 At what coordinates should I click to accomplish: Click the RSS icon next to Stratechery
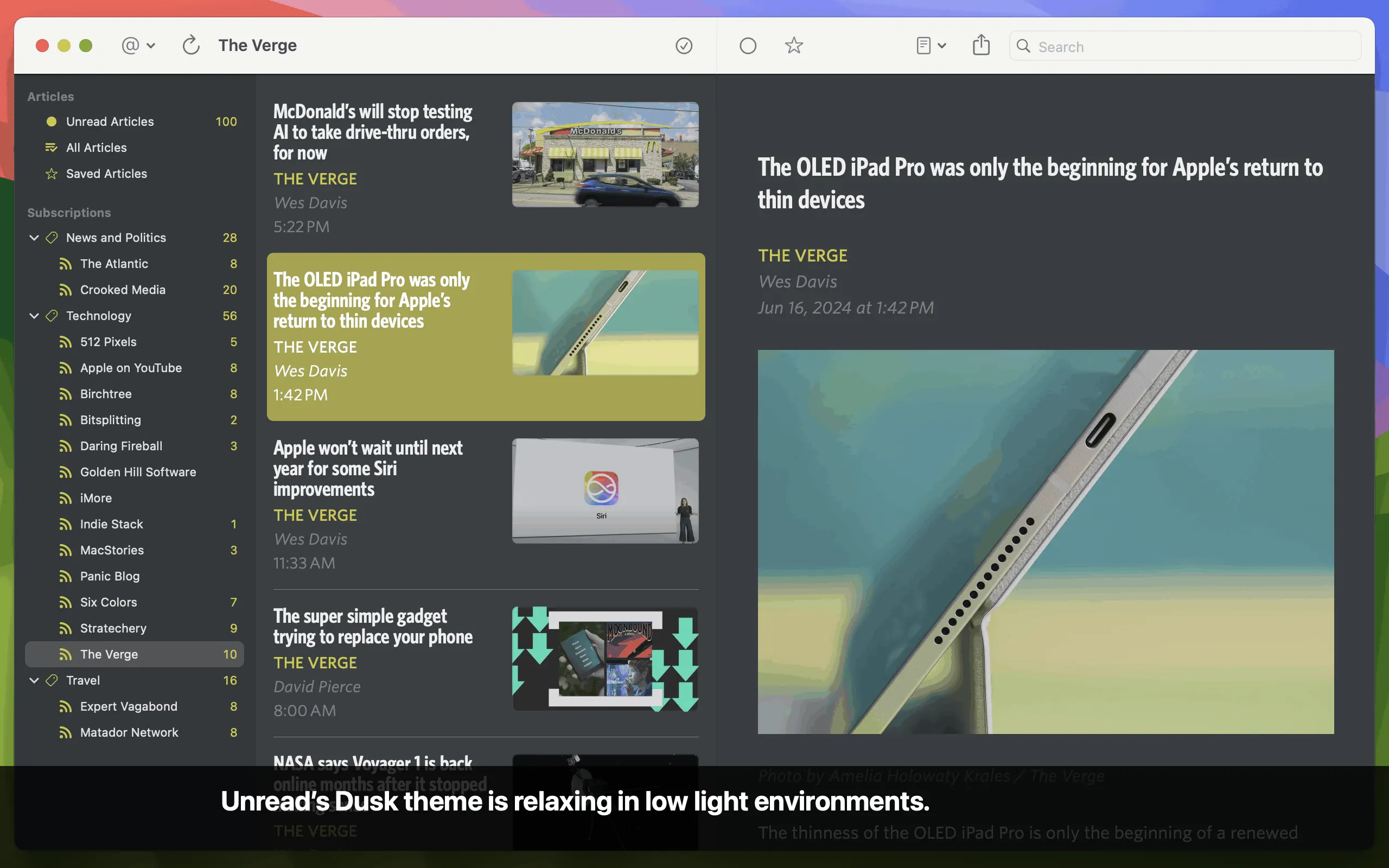(x=66, y=629)
